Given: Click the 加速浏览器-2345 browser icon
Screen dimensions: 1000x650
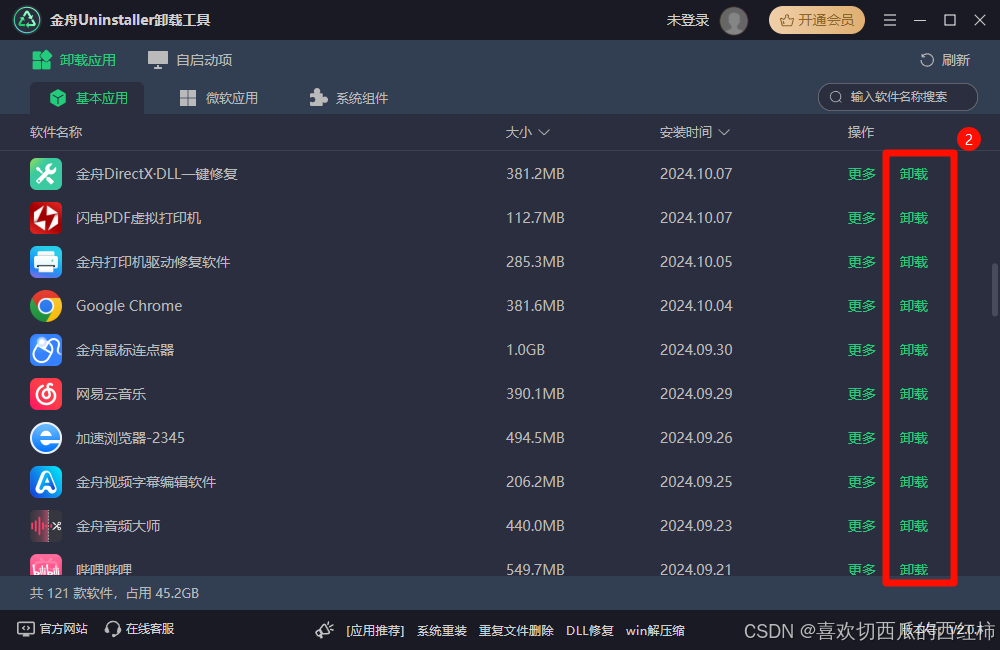Looking at the screenshot, I should [x=46, y=438].
